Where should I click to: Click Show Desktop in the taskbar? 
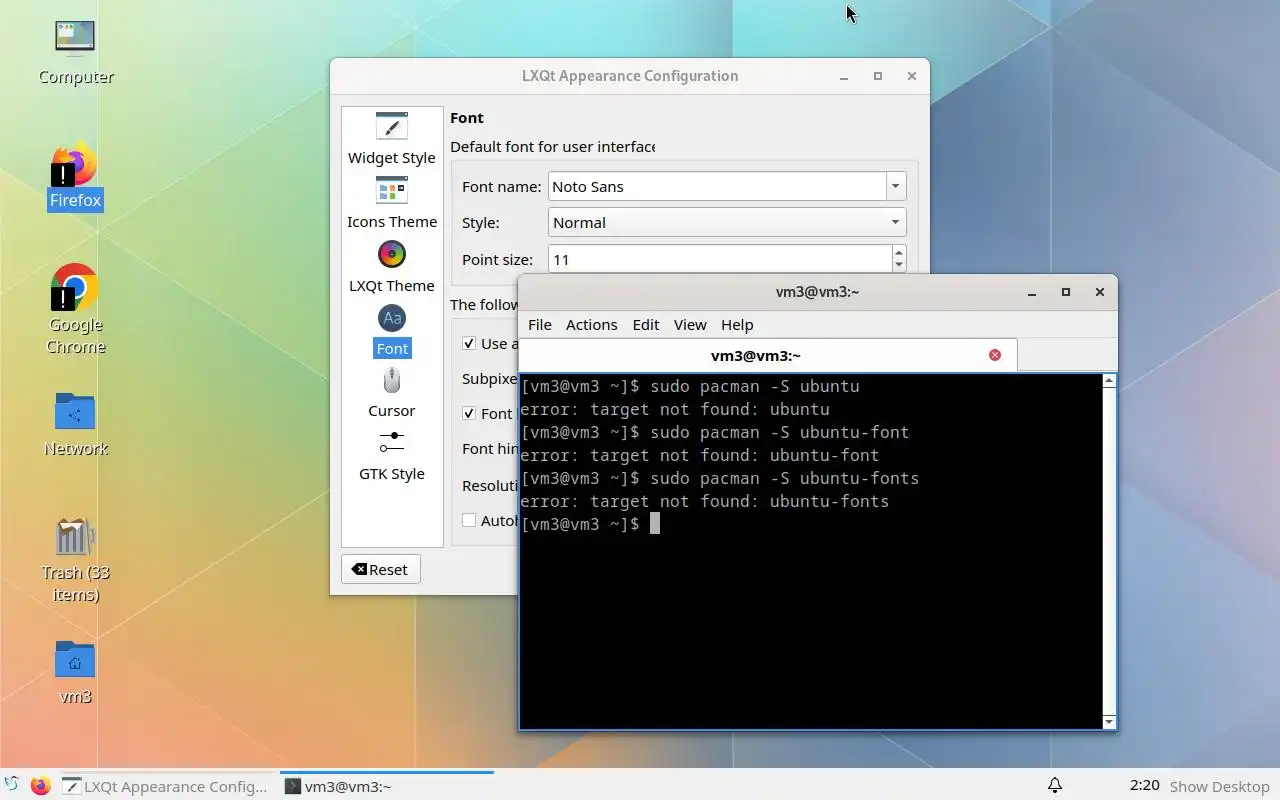(x=1219, y=786)
